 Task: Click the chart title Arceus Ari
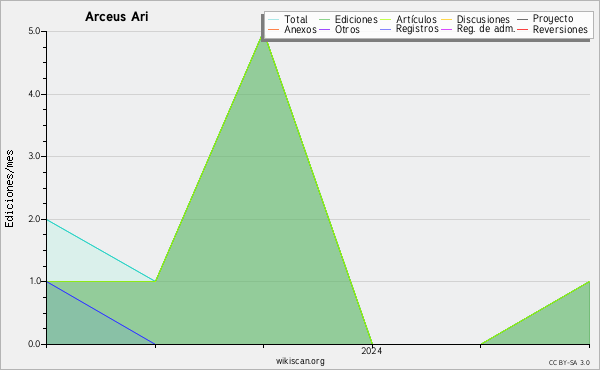[x=117, y=17]
